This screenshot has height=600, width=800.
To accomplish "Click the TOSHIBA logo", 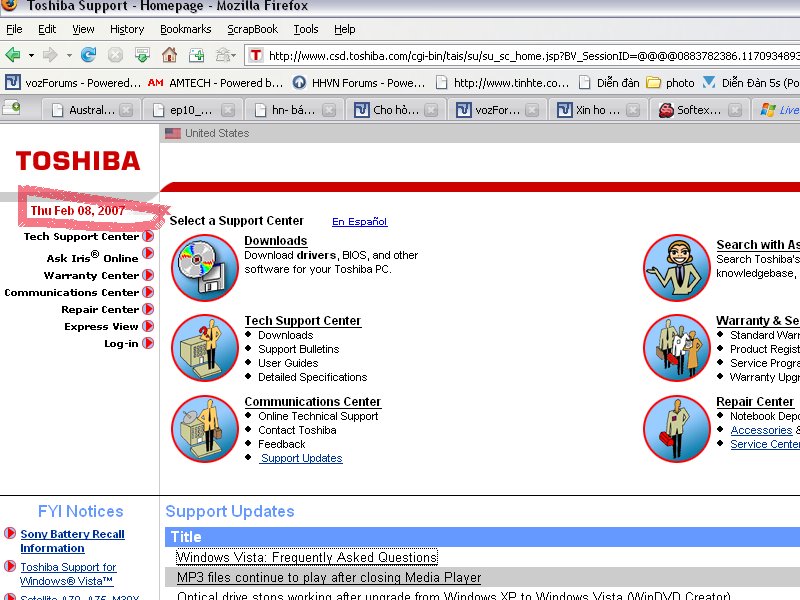I will point(78,161).
